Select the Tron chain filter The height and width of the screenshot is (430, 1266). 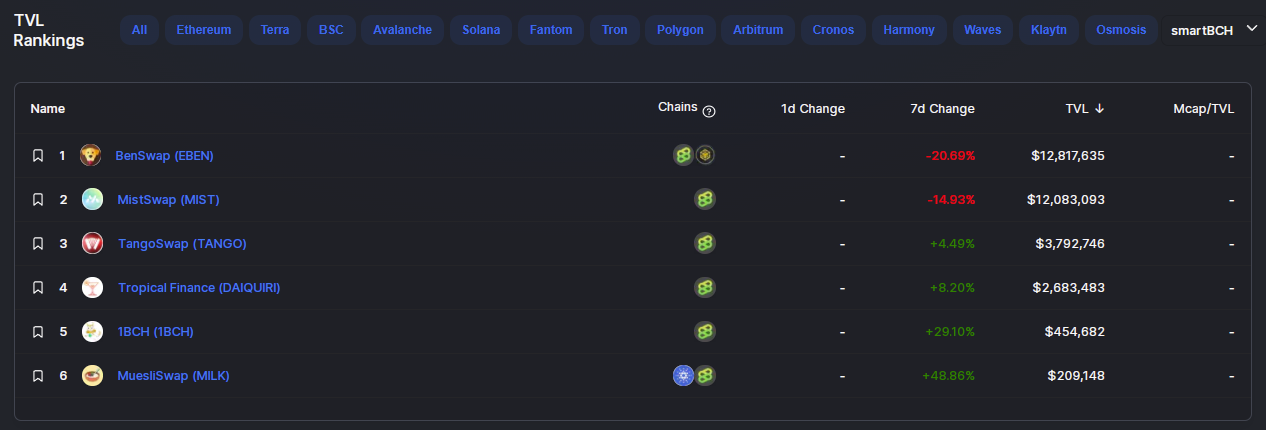pyautogui.click(x=615, y=30)
